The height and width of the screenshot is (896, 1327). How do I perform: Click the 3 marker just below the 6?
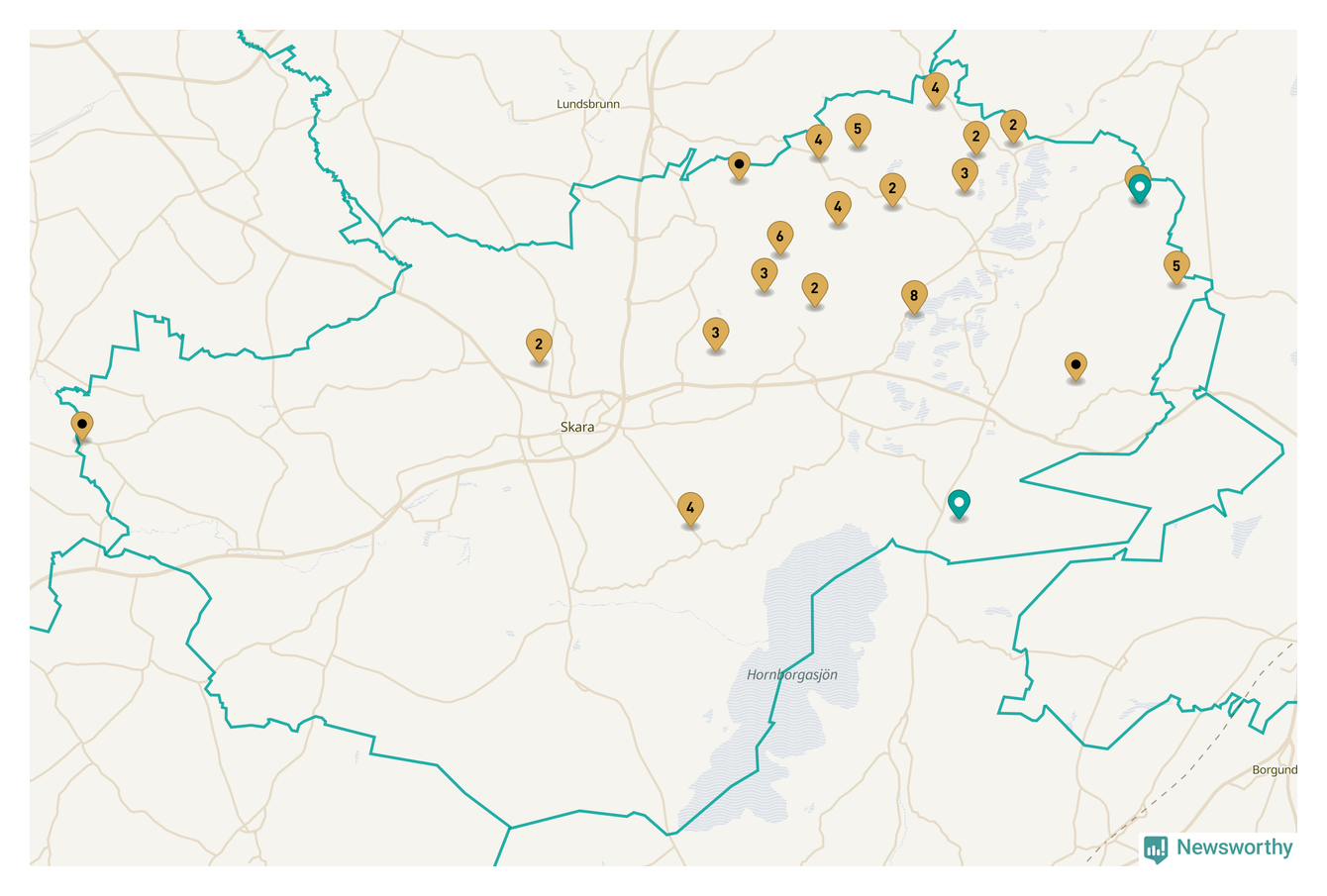pyautogui.click(x=764, y=273)
